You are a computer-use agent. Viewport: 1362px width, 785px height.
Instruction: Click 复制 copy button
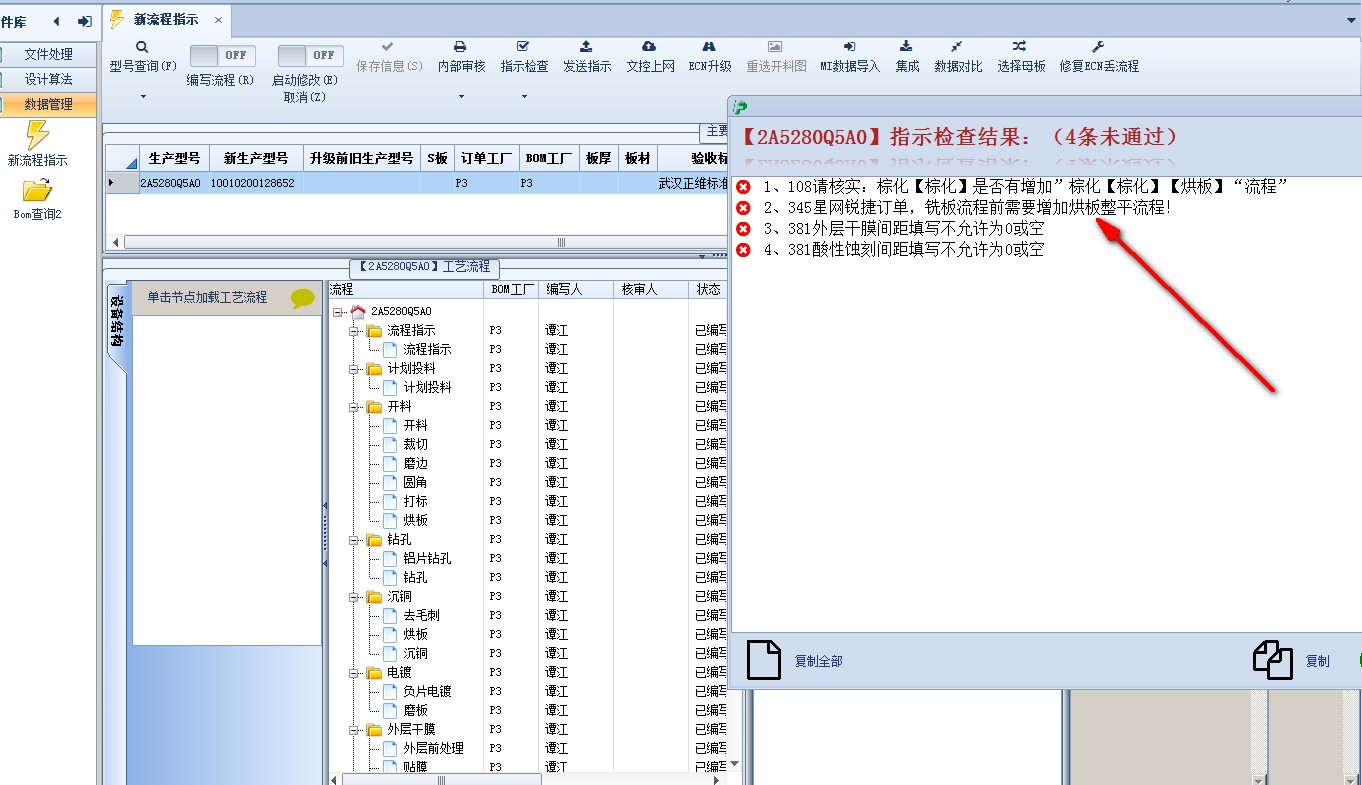point(1292,661)
